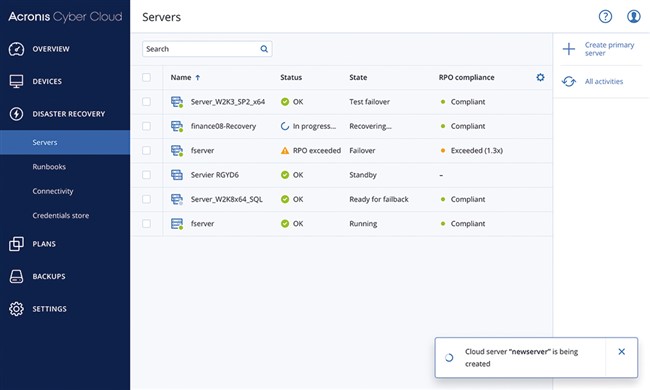Dismiss the newserver creation notification

coord(621,351)
